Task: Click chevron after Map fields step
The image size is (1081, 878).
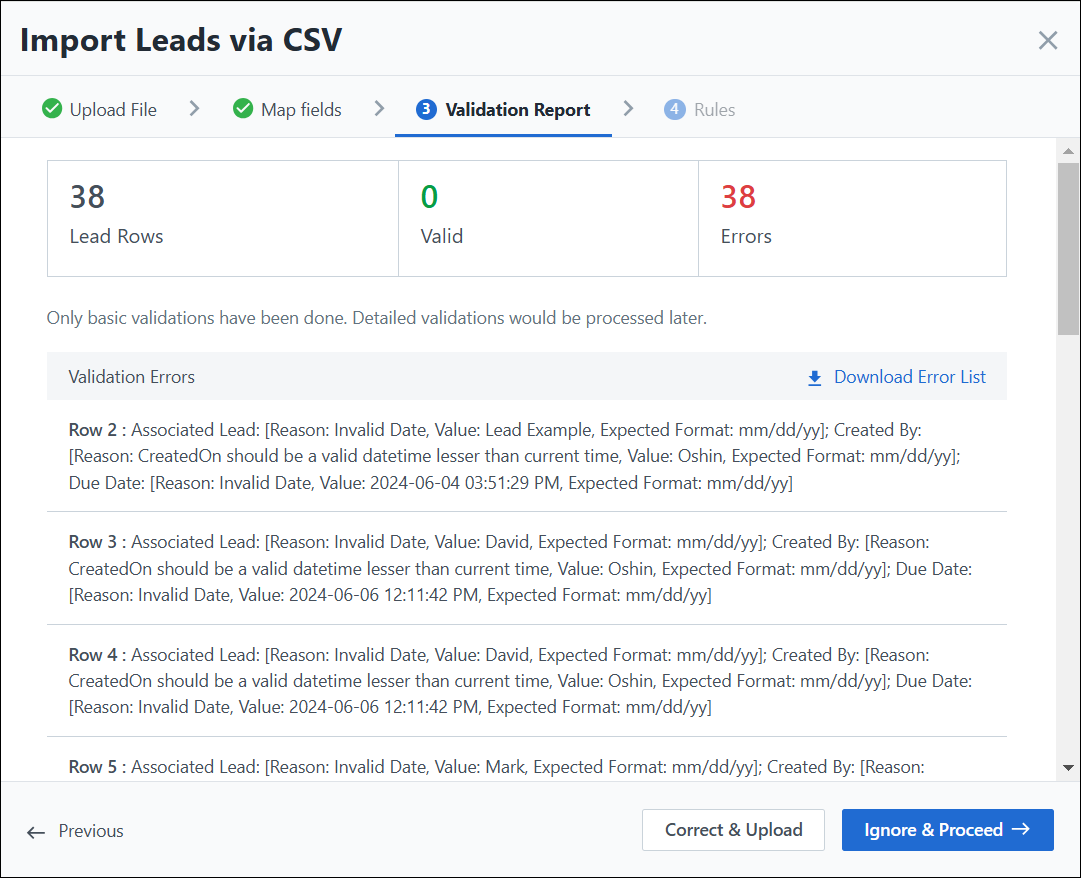Action: pos(379,109)
